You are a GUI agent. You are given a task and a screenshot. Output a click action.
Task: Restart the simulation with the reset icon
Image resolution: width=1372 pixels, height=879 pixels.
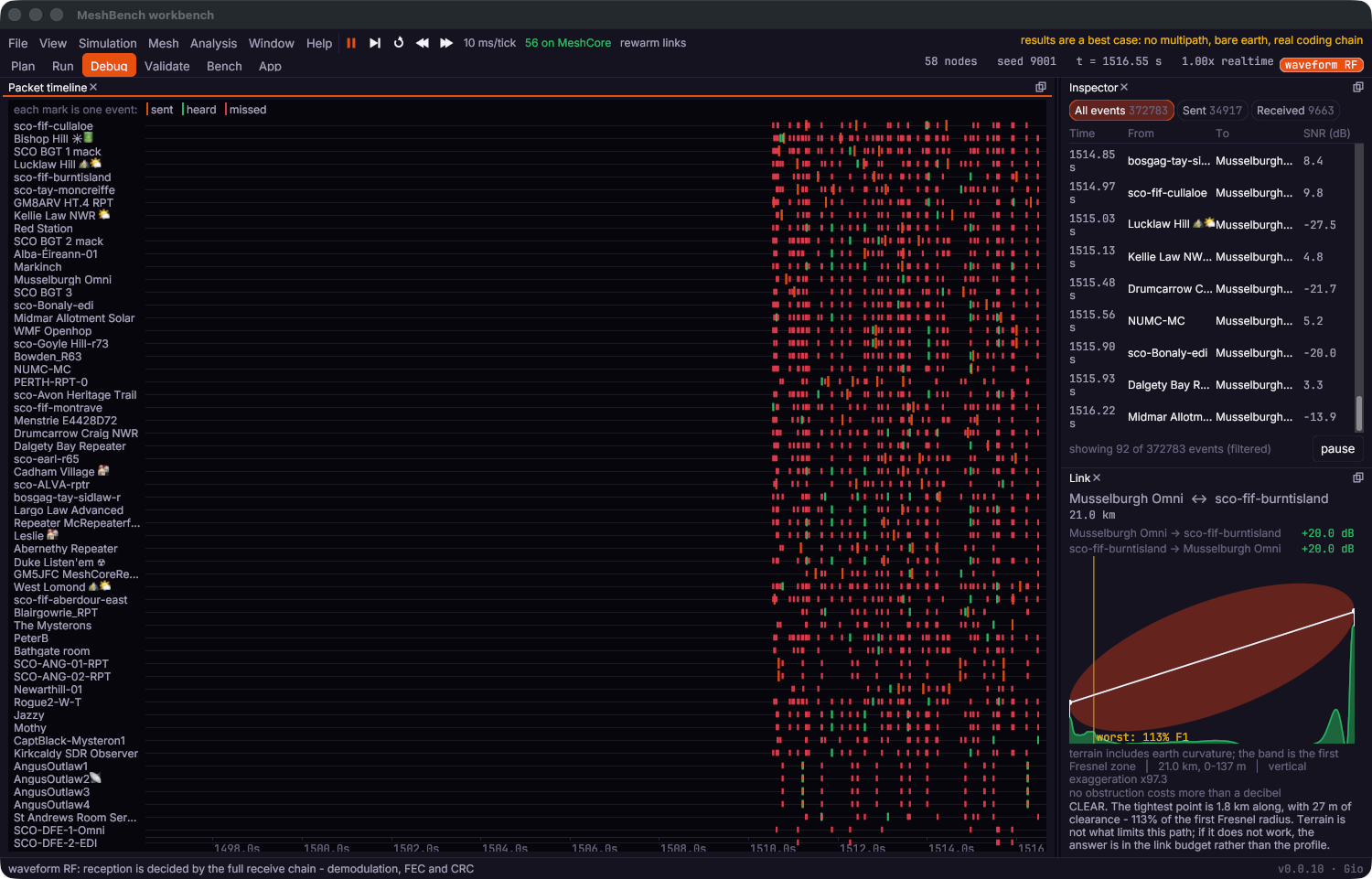click(x=399, y=43)
